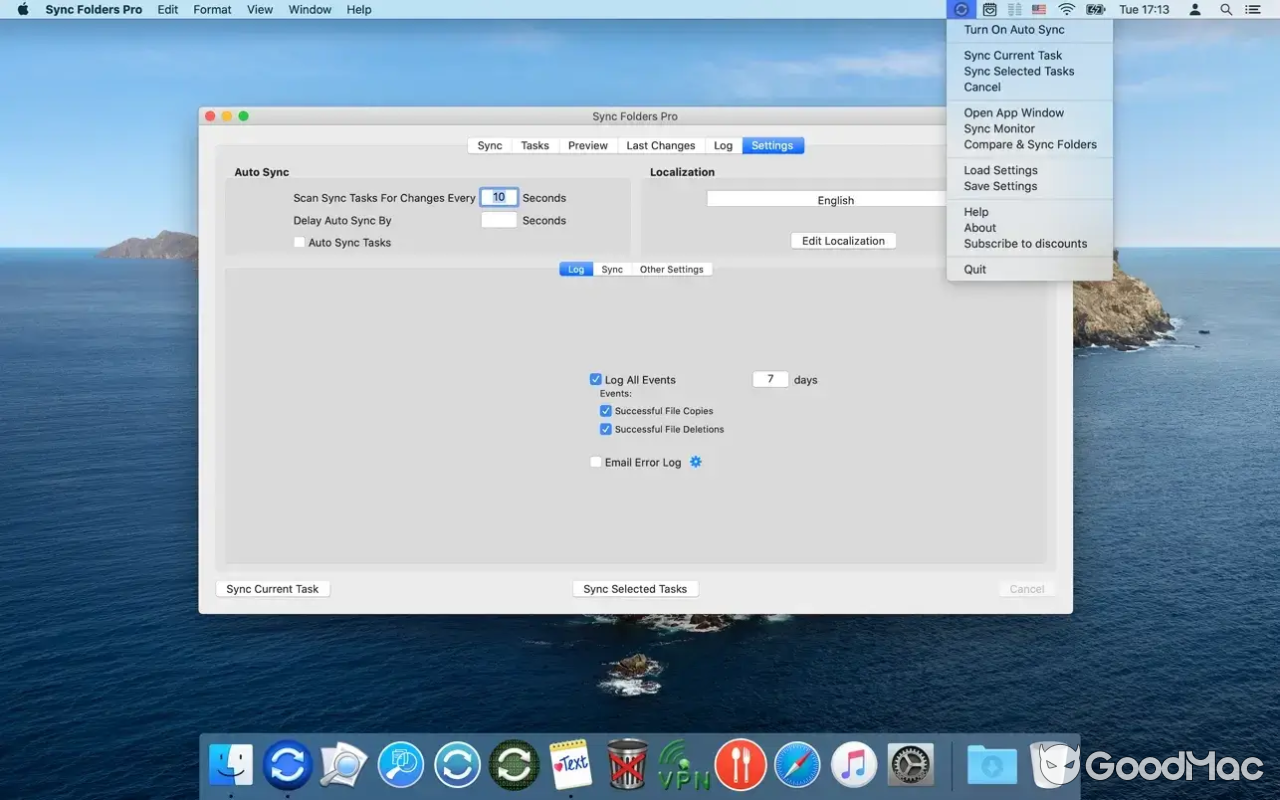Click the US flag input source icon
Image resolution: width=1280 pixels, height=800 pixels.
[1038, 9]
